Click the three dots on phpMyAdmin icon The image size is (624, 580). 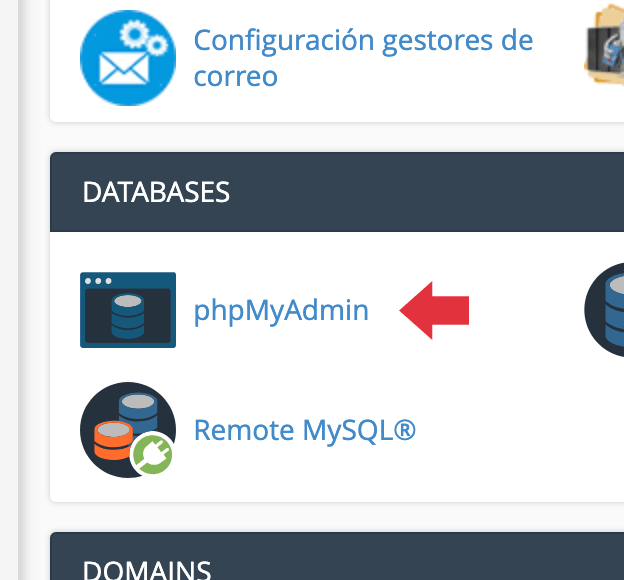(x=98, y=281)
